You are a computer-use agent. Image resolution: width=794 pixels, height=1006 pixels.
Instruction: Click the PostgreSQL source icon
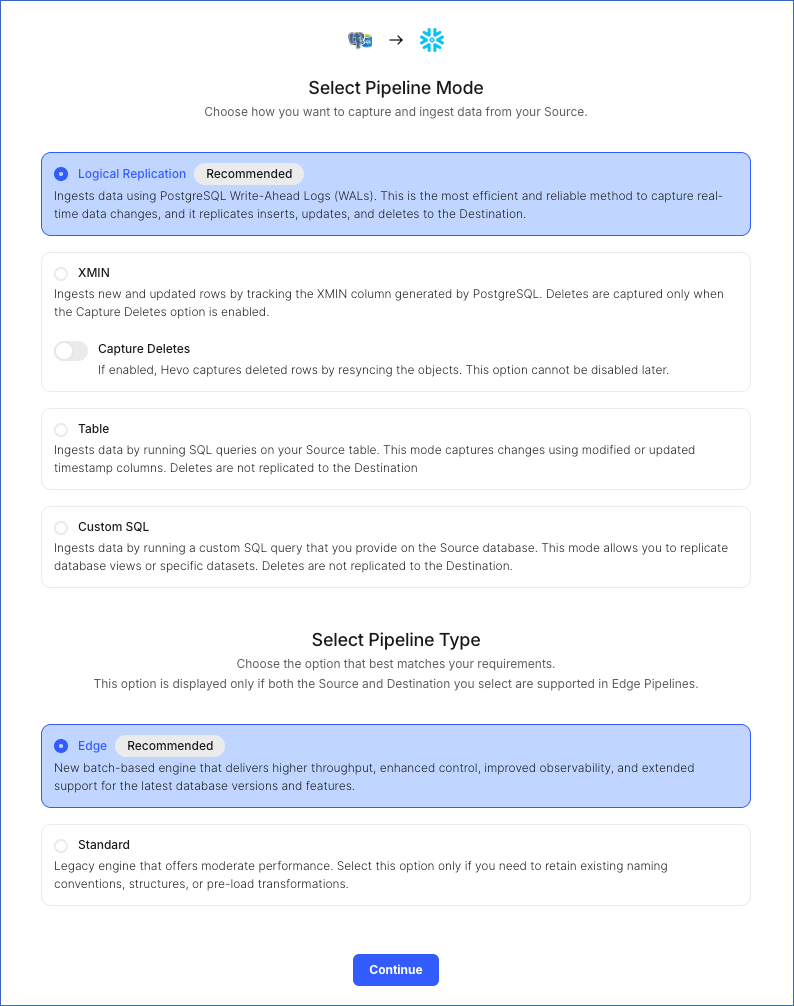[360, 40]
